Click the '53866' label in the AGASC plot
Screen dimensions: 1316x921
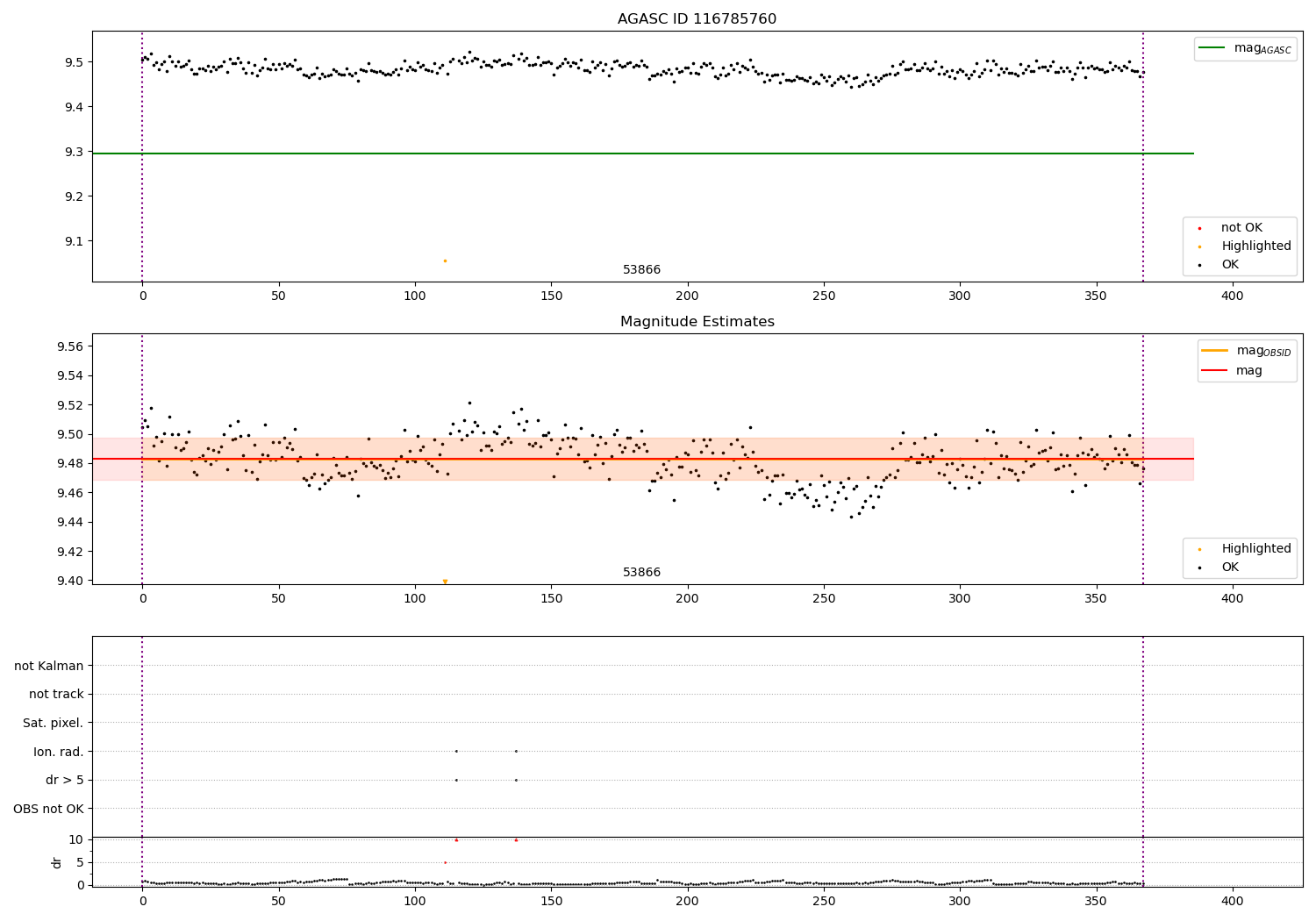point(641,270)
